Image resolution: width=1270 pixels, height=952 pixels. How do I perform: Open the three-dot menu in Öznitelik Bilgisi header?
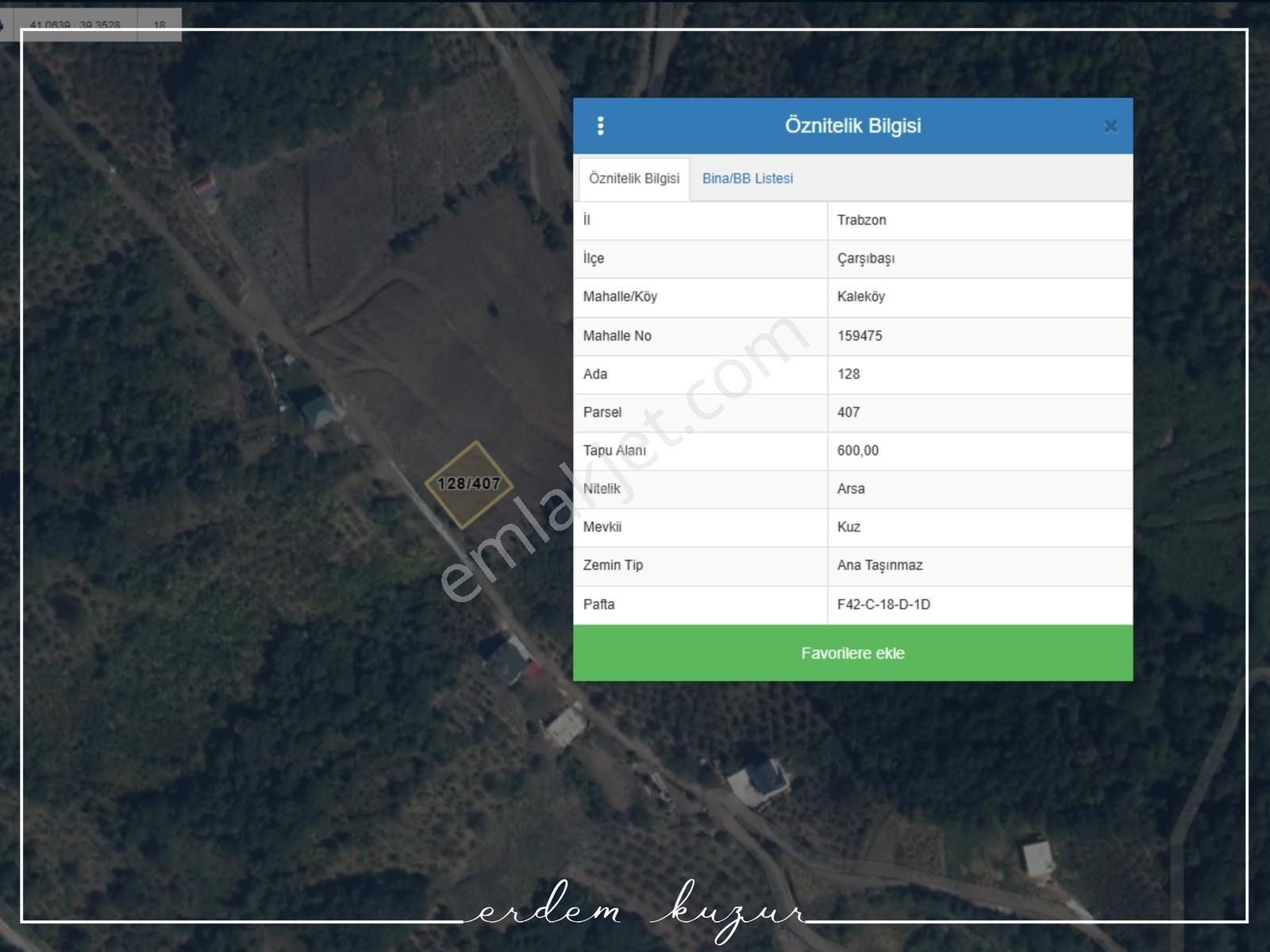tap(600, 125)
